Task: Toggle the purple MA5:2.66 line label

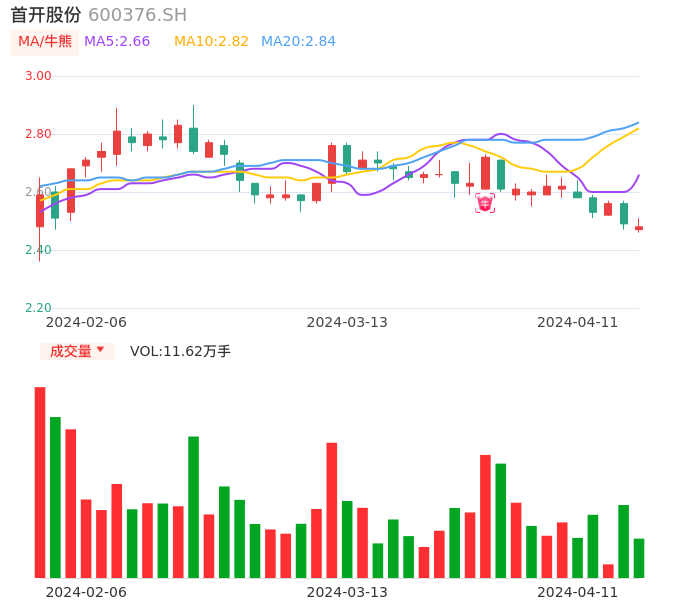Action: (117, 42)
